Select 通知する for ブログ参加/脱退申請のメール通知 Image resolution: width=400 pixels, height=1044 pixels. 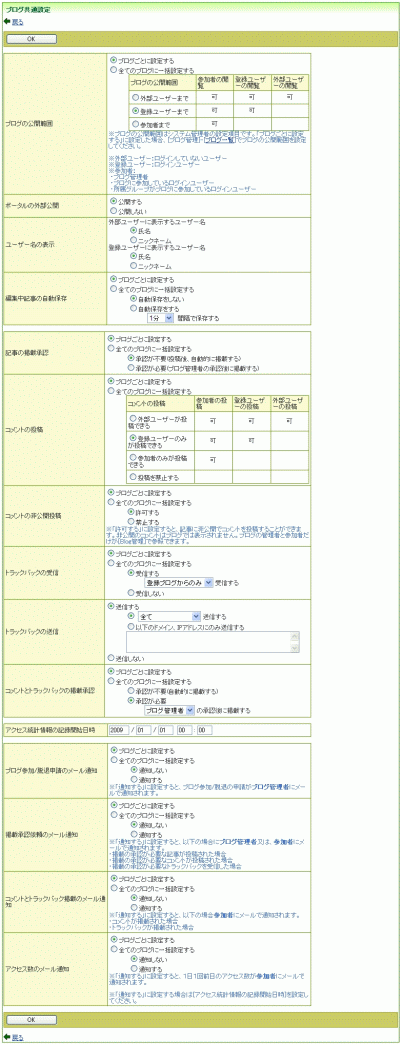(134, 778)
